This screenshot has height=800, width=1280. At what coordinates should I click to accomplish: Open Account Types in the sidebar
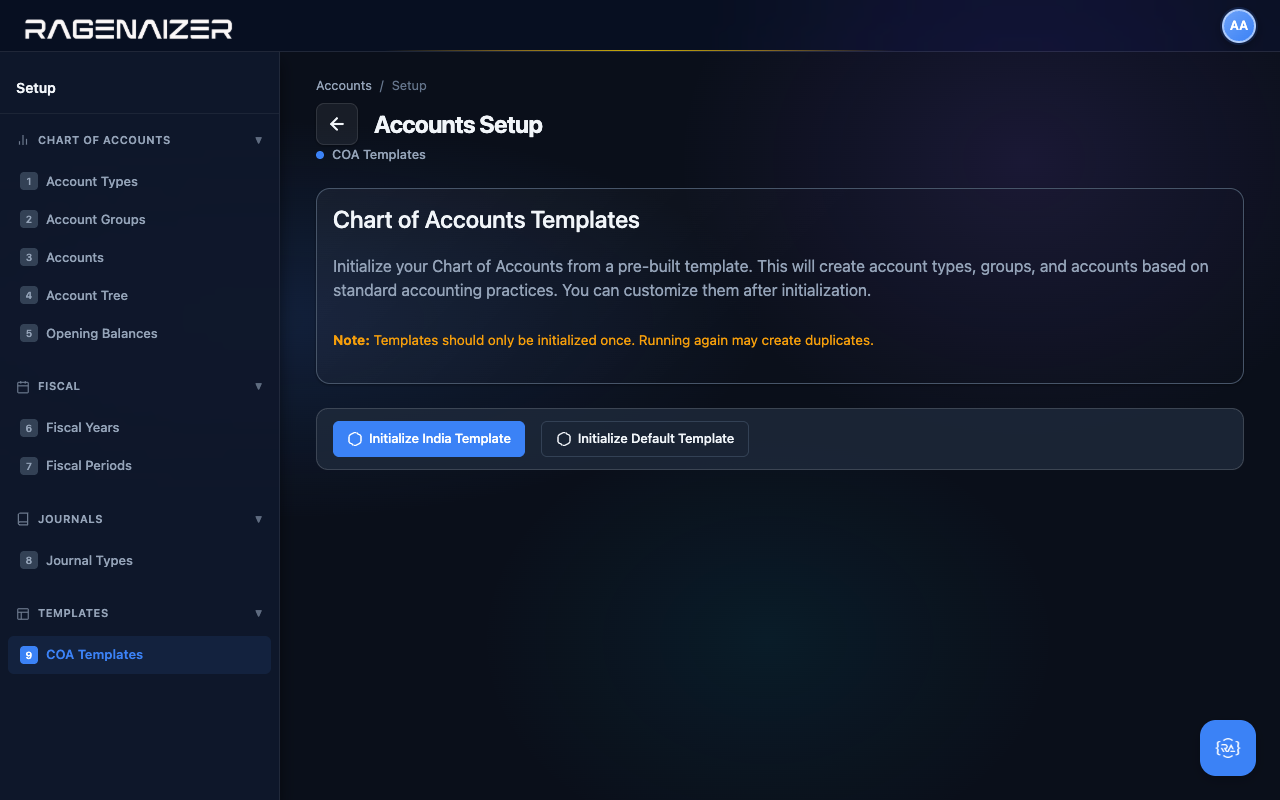click(139, 181)
